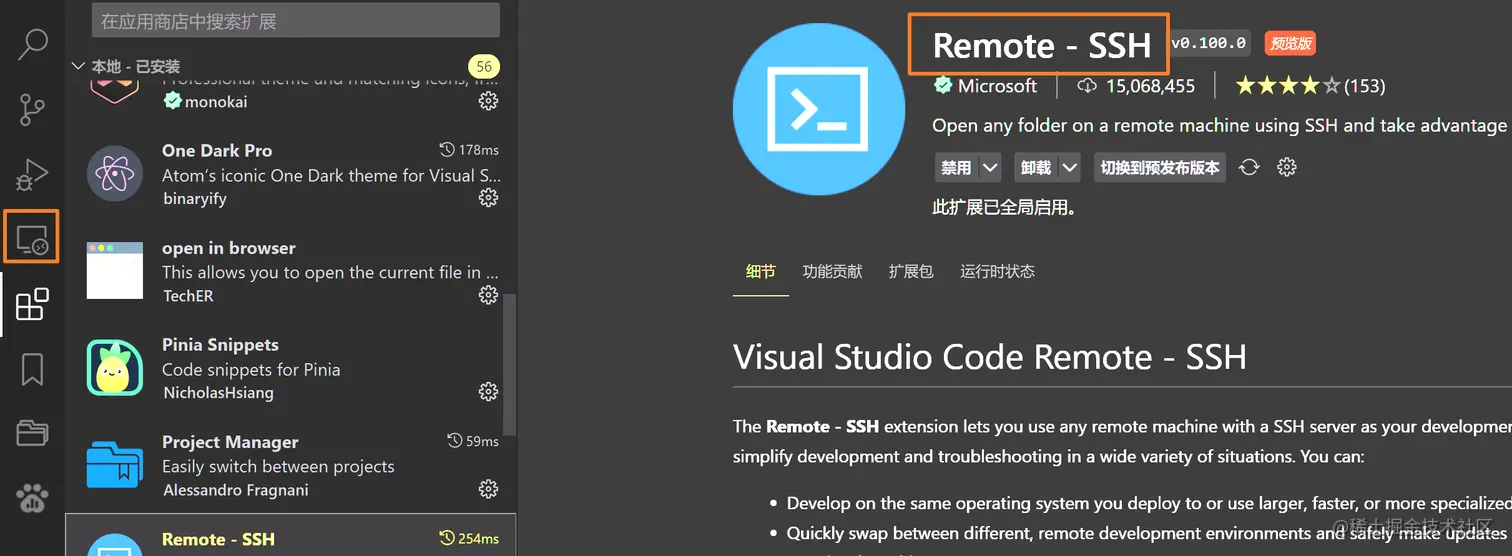
Task: Click the One Dark Pro atom icon
Action: [x=115, y=174]
